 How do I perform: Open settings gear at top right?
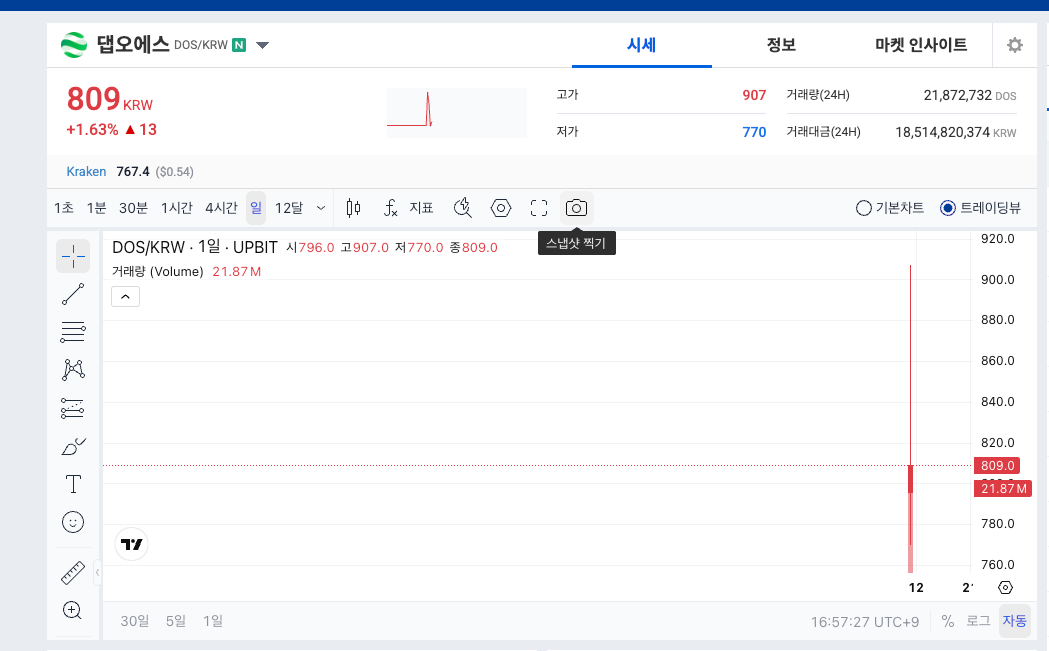click(1015, 45)
